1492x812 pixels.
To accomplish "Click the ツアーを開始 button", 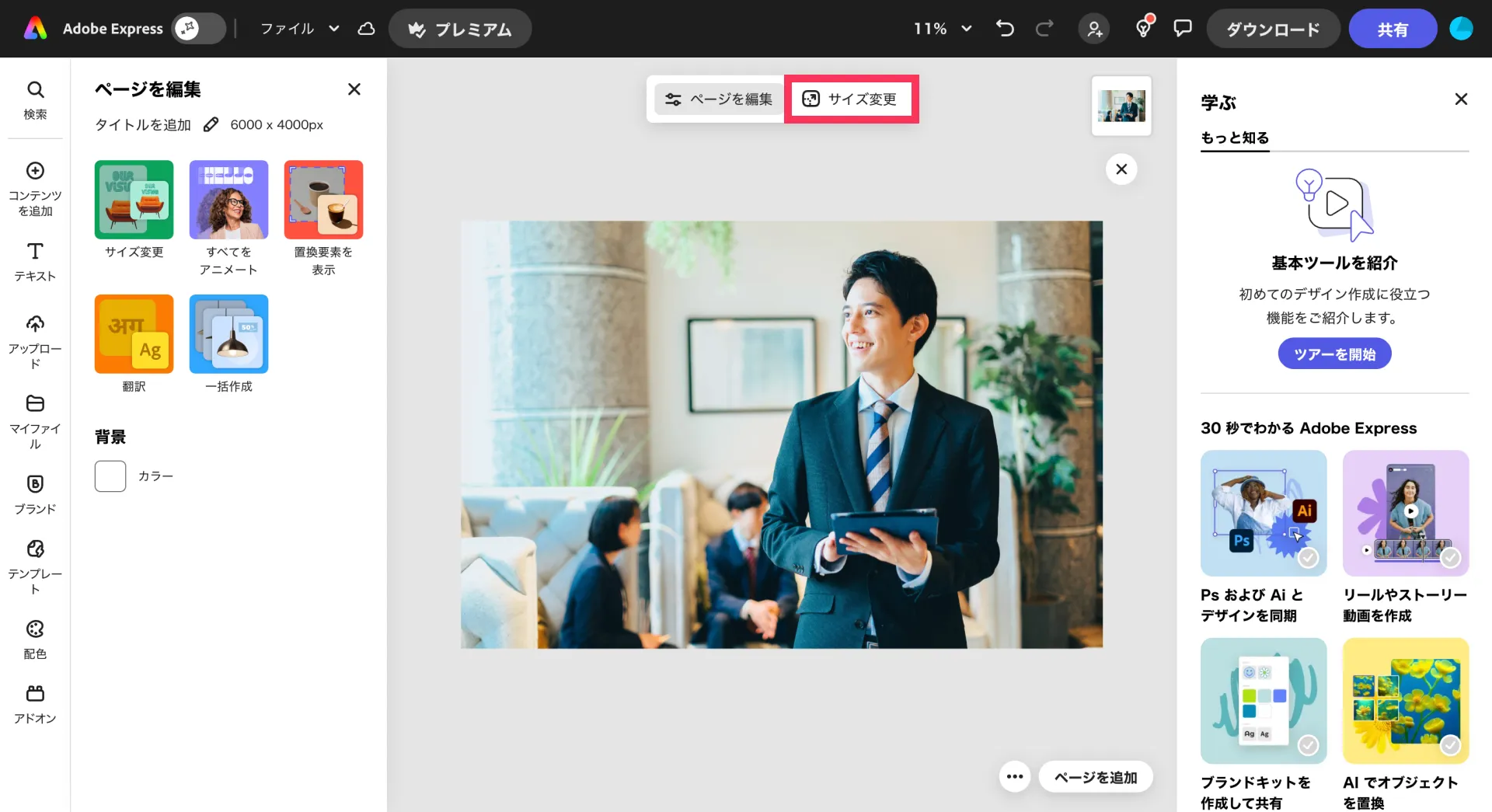I will point(1334,354).
